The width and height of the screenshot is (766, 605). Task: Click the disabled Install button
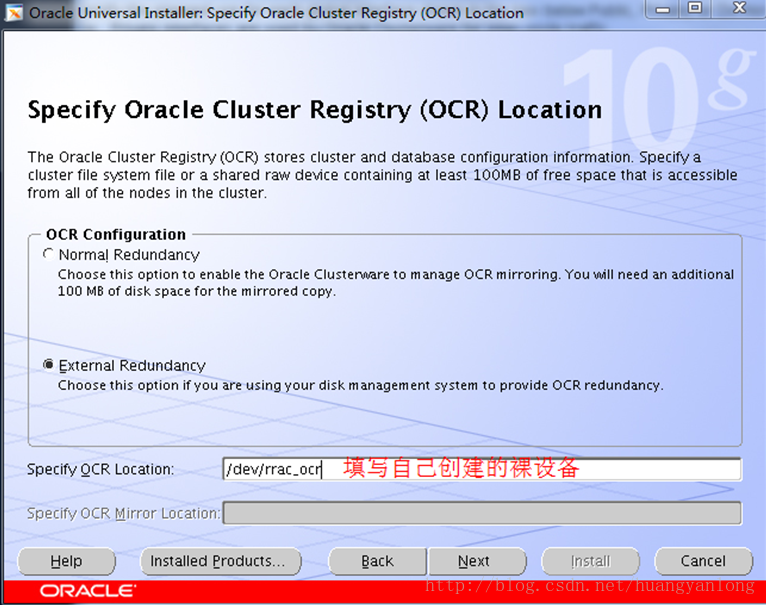pos(591,561)
